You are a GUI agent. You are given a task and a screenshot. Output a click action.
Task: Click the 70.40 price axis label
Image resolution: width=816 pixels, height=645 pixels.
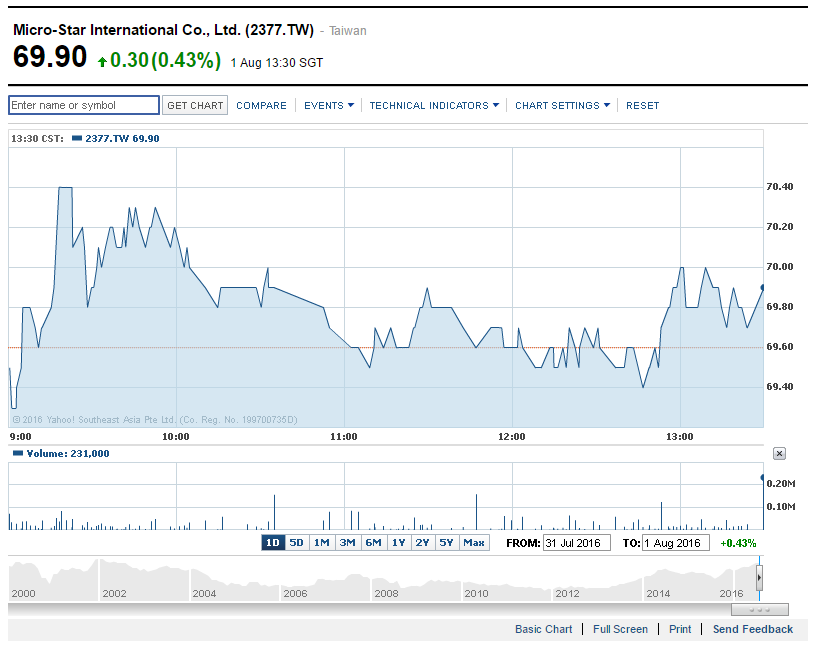[x=780, y=186]
